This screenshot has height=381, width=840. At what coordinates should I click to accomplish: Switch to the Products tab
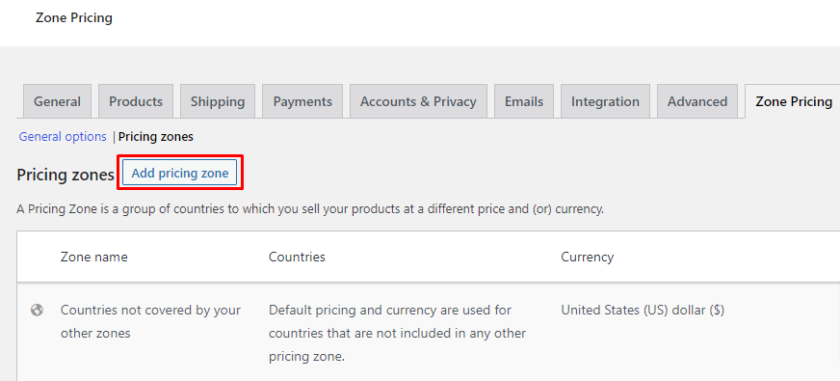point(136,101)
